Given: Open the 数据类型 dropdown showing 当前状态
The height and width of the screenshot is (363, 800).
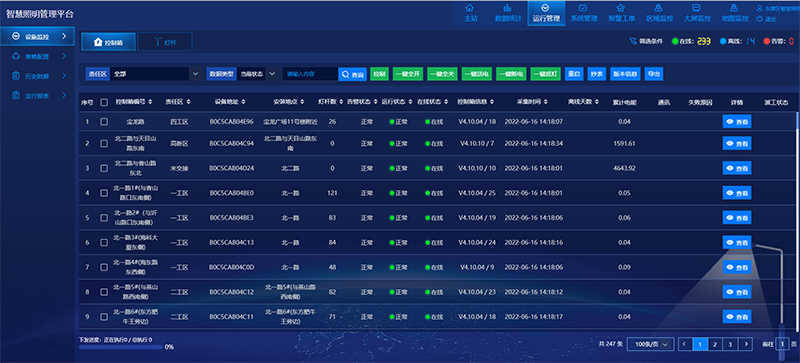Looking at the screenshot, I should pyautogui.click(x=258, y=74).
